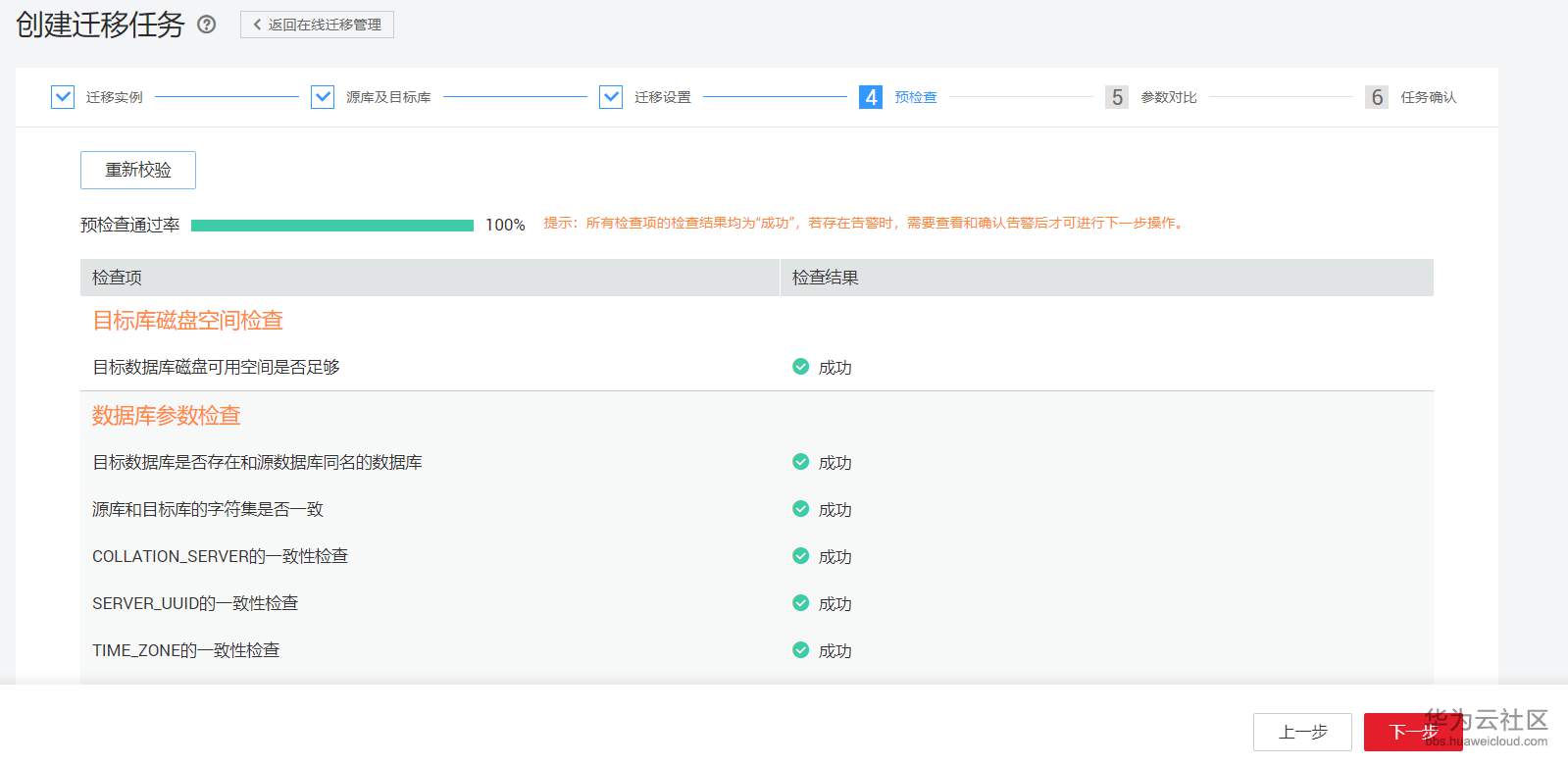Image resolution: width=1568 pixels, height=766 pixels.
Task: Click the success icon for character set consistency
Action: tap(800, 509)
